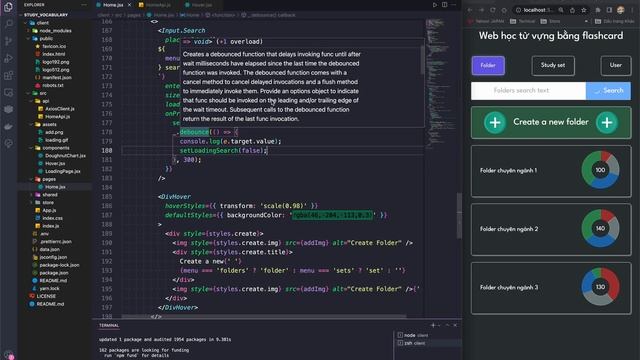
Task: Add a new terminal with the plus icon
Action: click(433, 325)
